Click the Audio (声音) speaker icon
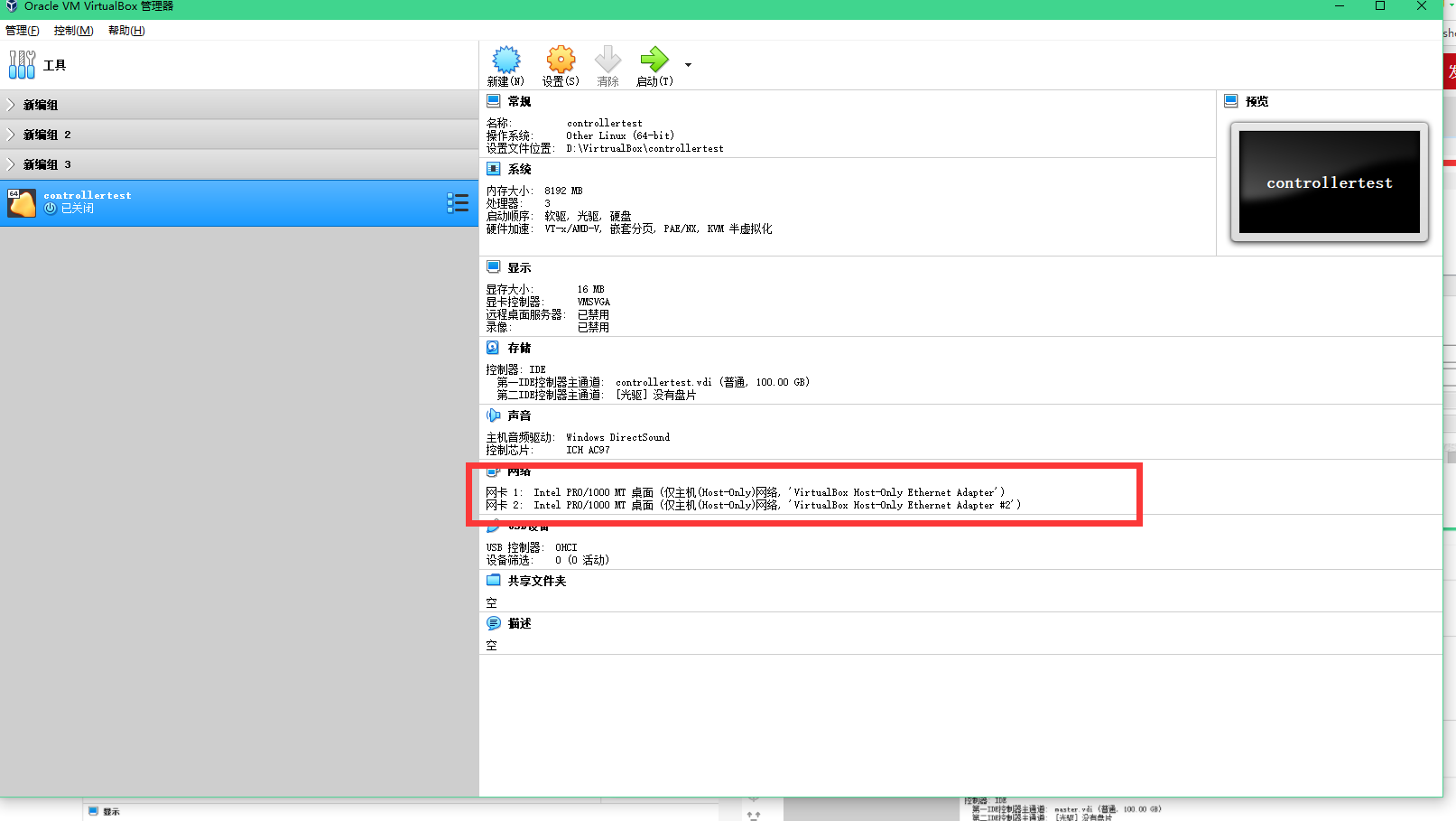The height and width of the screenshot is (821, 1456). [x=493, y=415]
